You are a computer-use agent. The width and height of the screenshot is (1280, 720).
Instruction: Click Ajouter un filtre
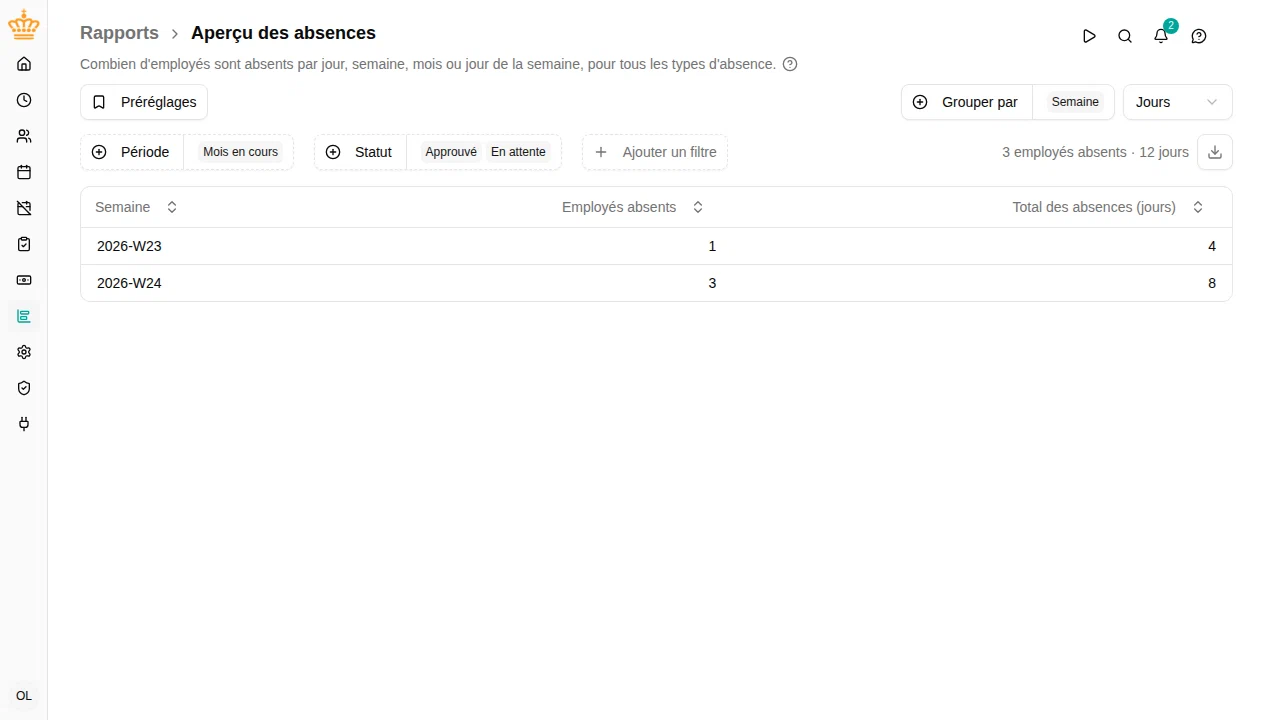tap(655, 152)
